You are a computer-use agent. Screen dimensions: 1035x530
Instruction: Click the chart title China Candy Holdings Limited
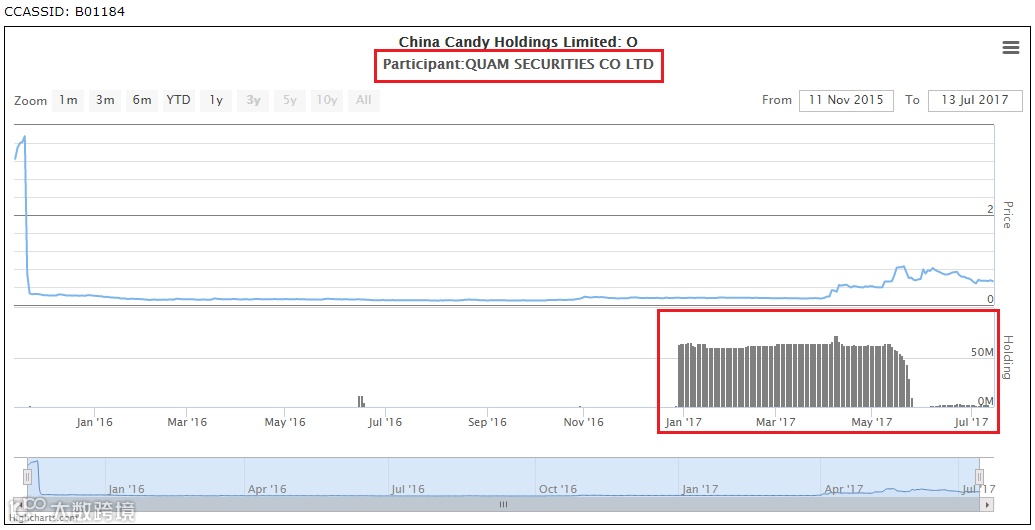click(x=518, y=42)
